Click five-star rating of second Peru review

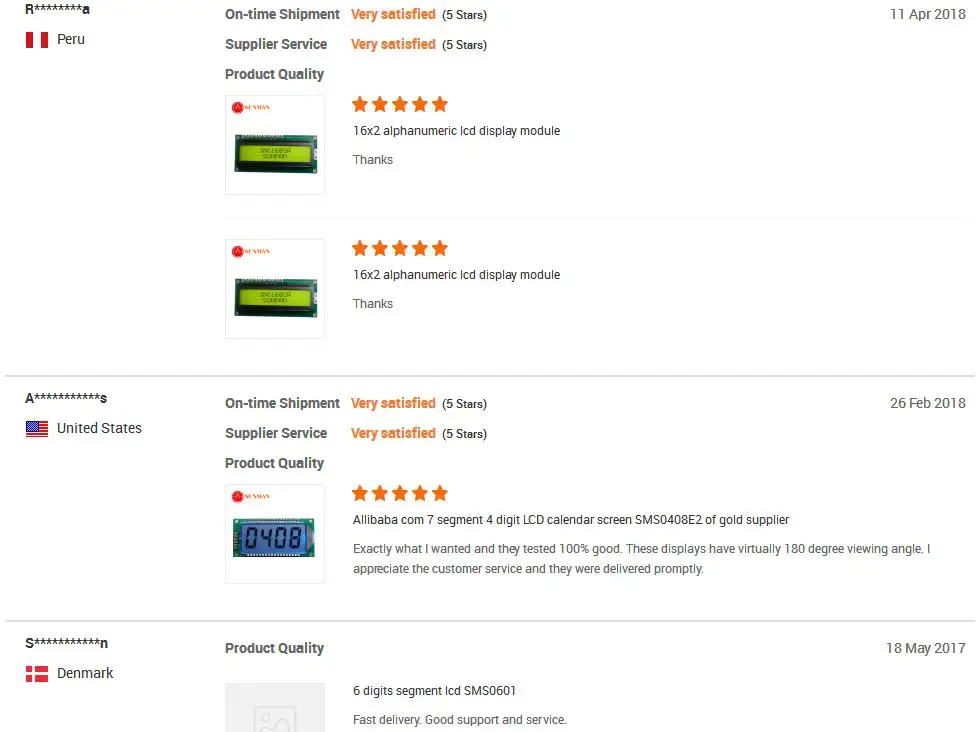(x=400, y=248)
